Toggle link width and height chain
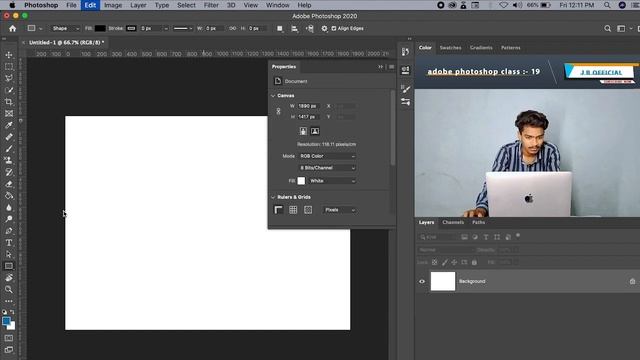Screen dimensions: 640x360 pyautogui.click(x=278, y=111)
